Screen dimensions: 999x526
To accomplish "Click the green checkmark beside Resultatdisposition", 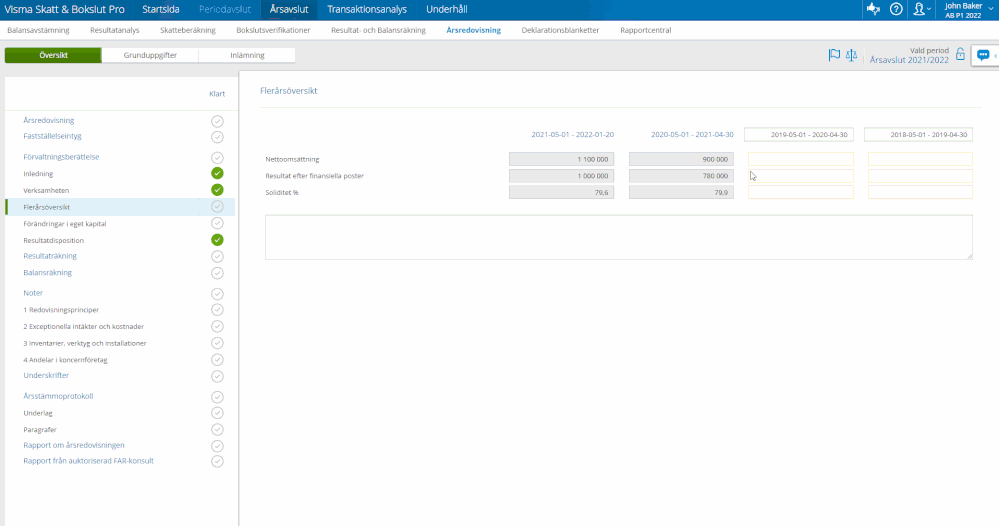I will click(x=217, y=240).
